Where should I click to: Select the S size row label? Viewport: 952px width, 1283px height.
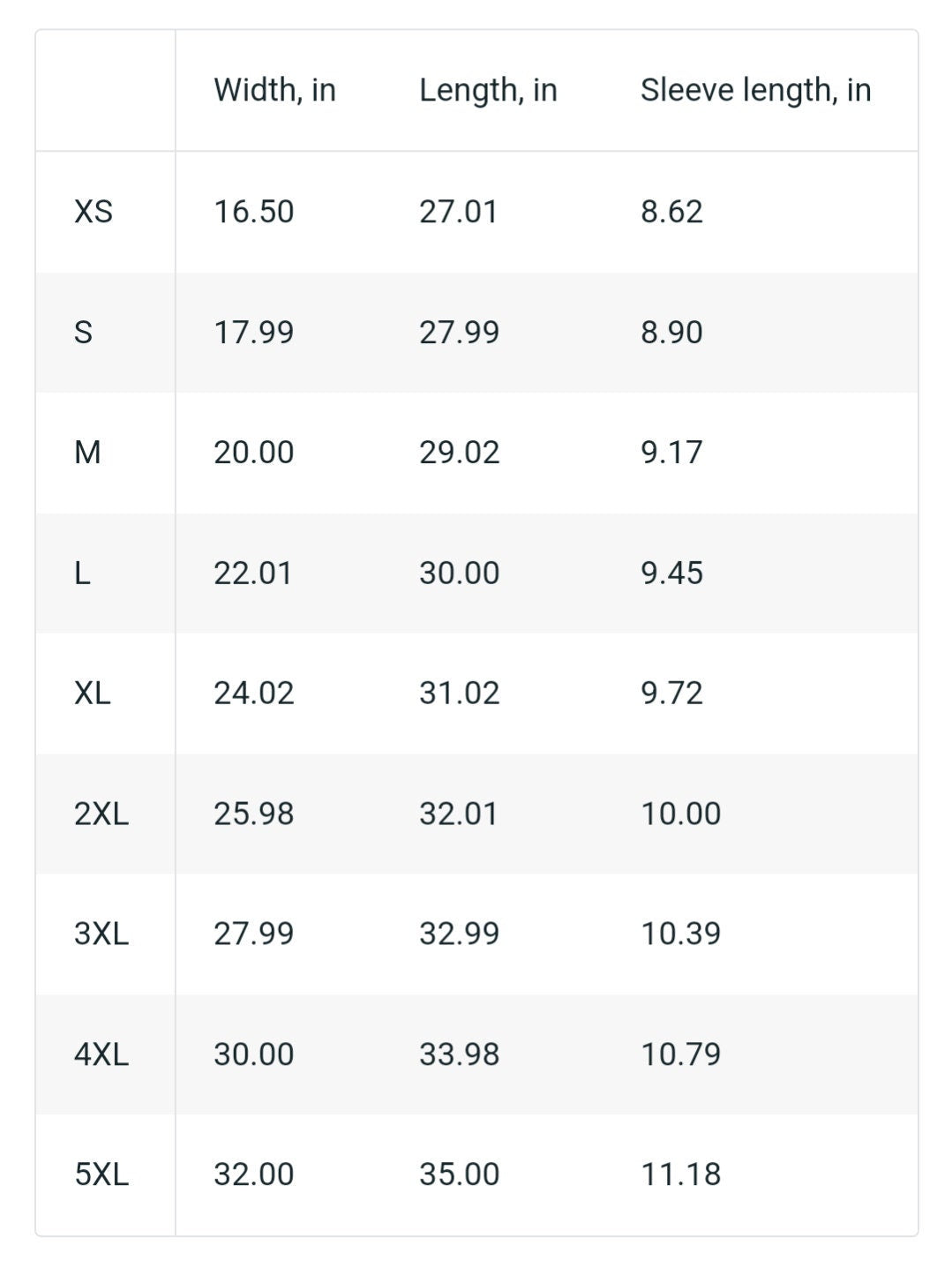(x=83, y=333)
